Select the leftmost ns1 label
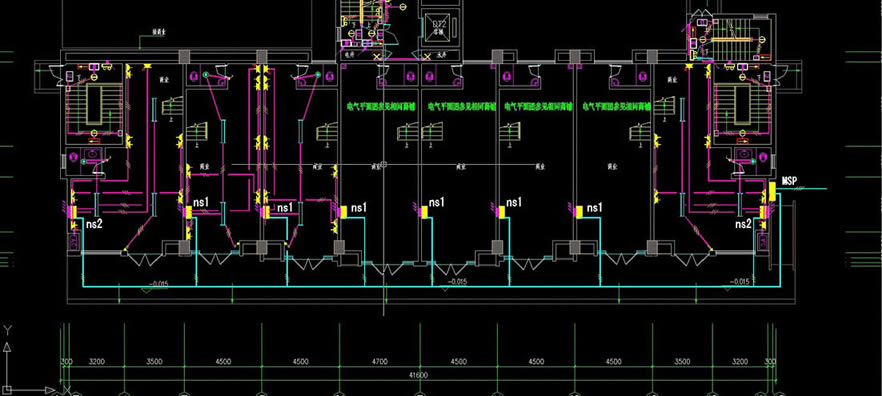The height and width of the screenshot is (396, 882). [x=201, y=202]
